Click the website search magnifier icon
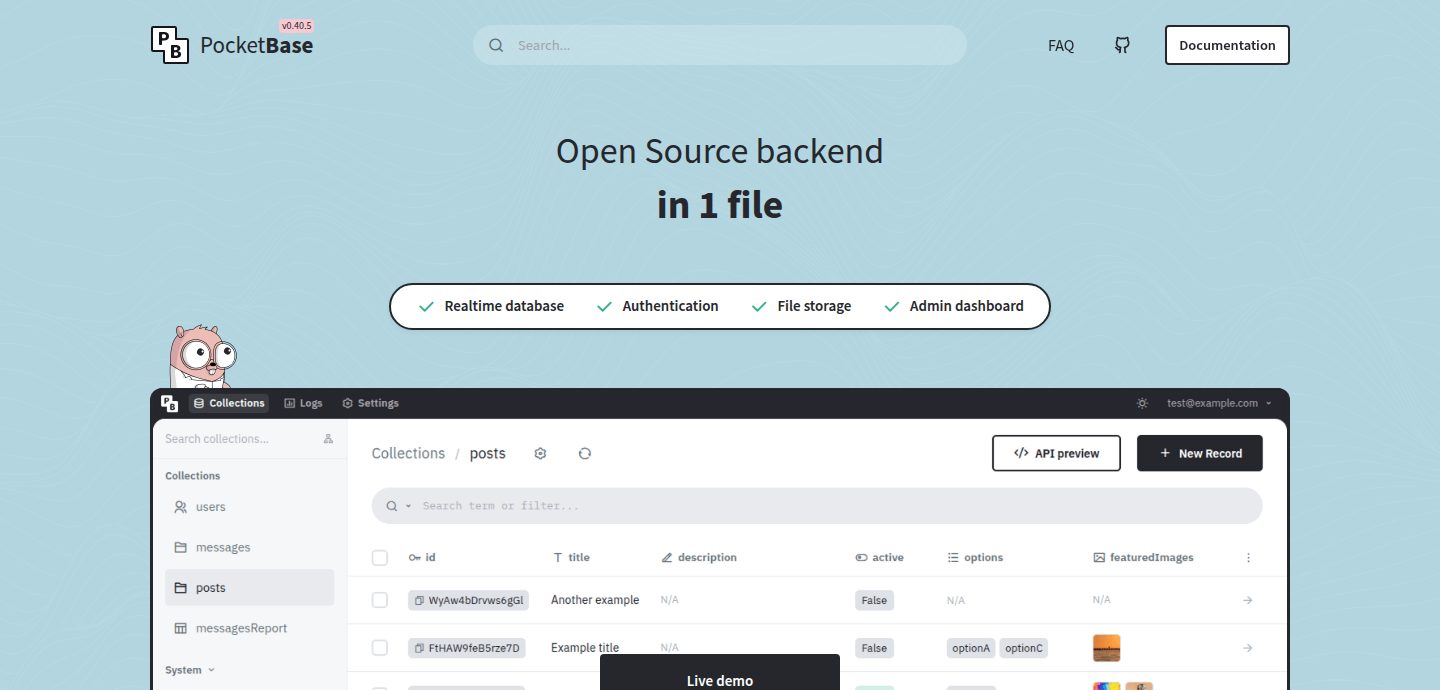Image resolution: width=1440 pixels, height=690 pixels. point(496,45)
